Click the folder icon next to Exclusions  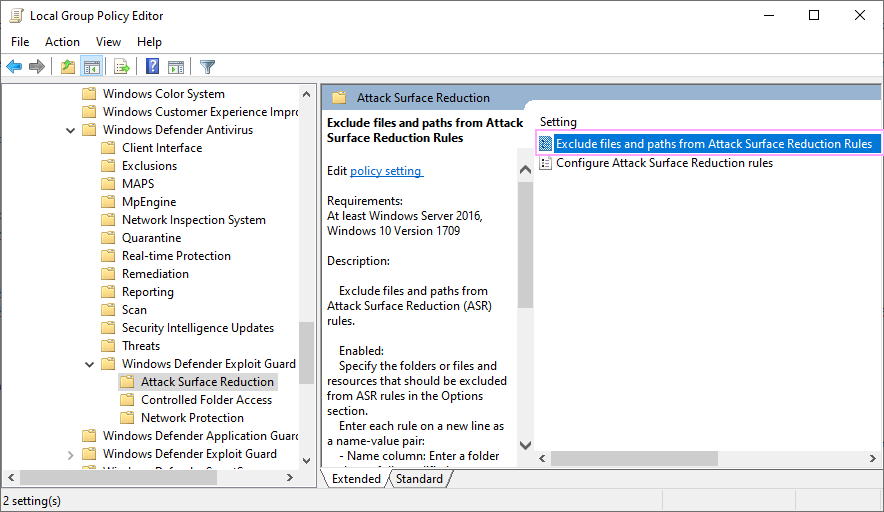[x=108, y=166]
